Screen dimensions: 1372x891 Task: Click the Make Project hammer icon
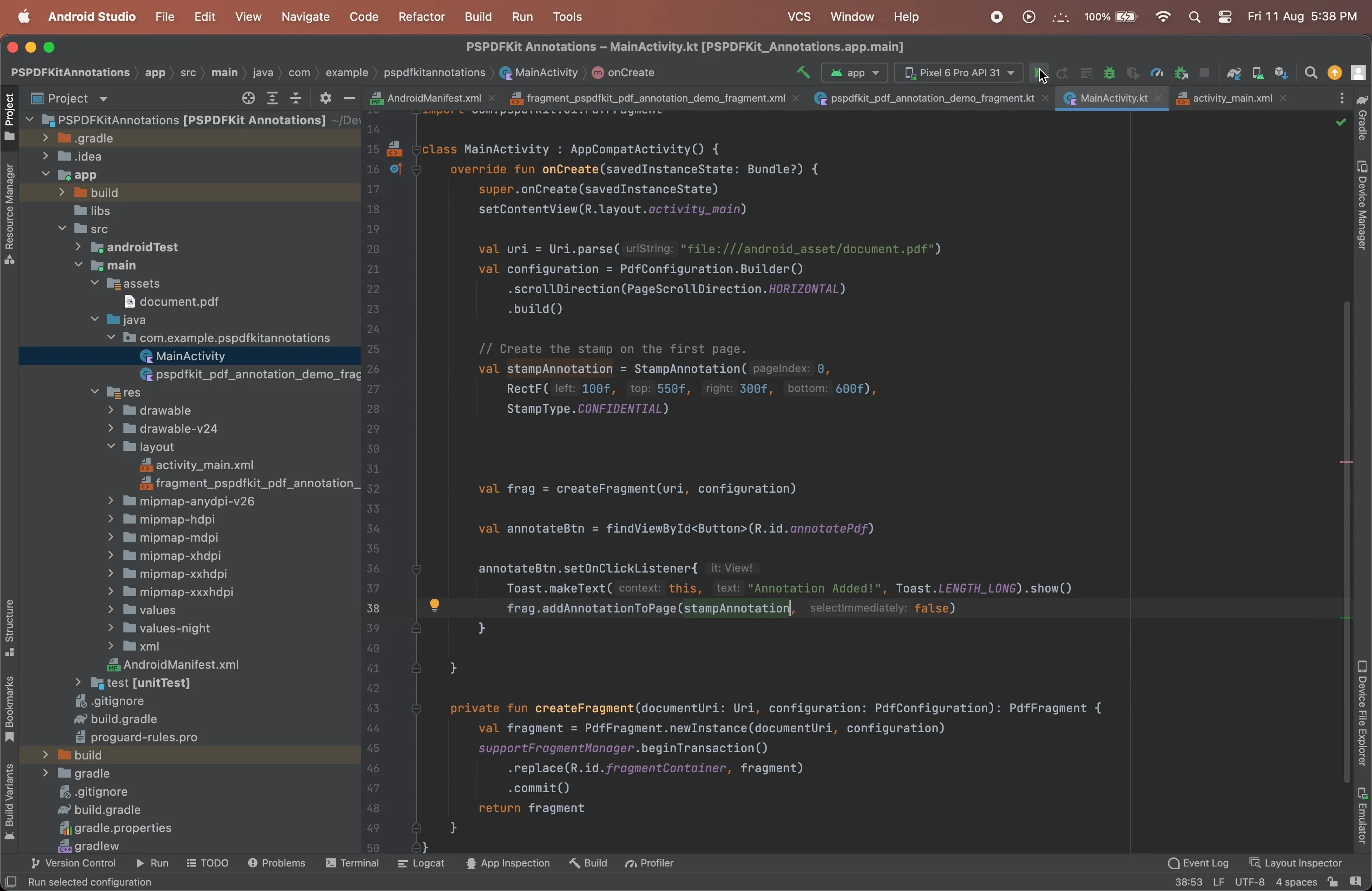click(x=803, y=73)
